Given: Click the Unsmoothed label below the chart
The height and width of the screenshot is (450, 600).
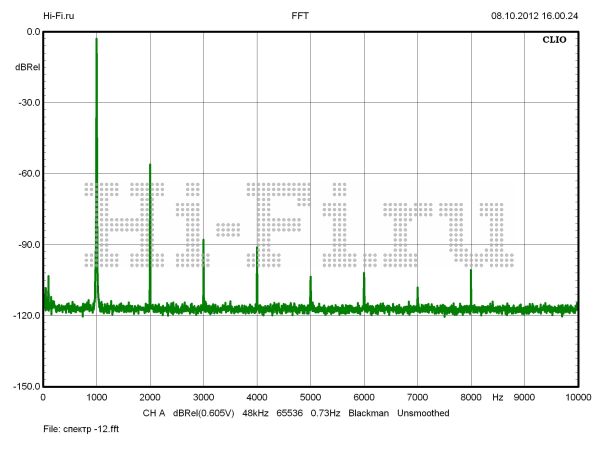Looking at the screenshot, I should tap(425, 412).
